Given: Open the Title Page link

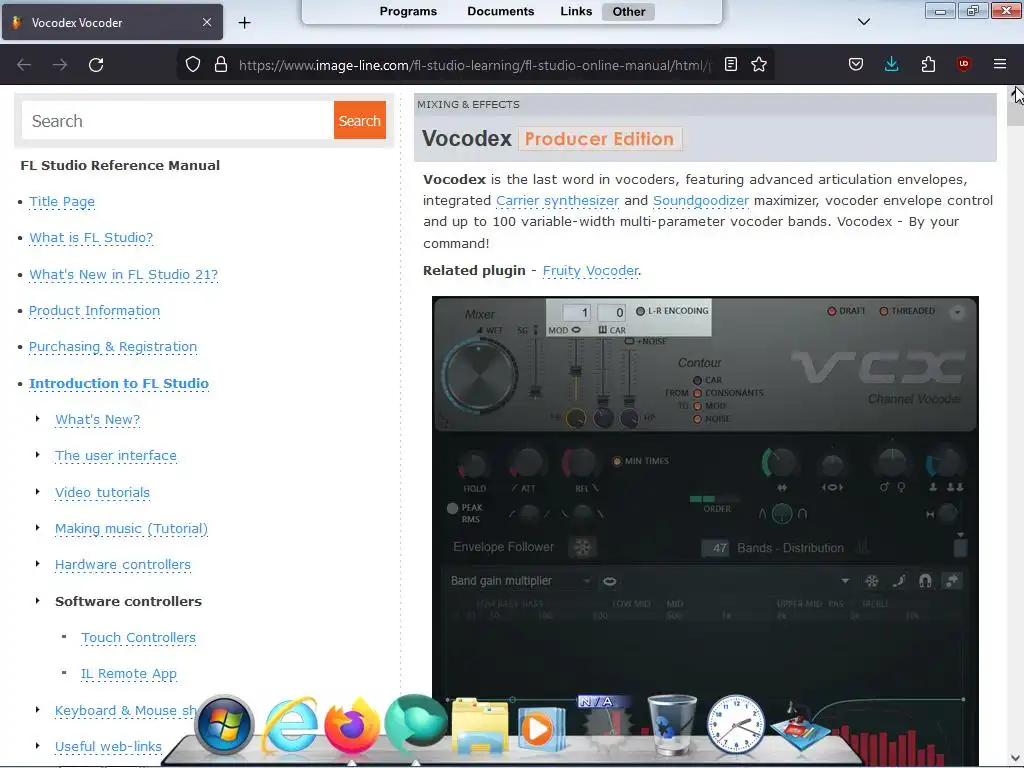Looking at the screenshot, I should coord(62,202).
